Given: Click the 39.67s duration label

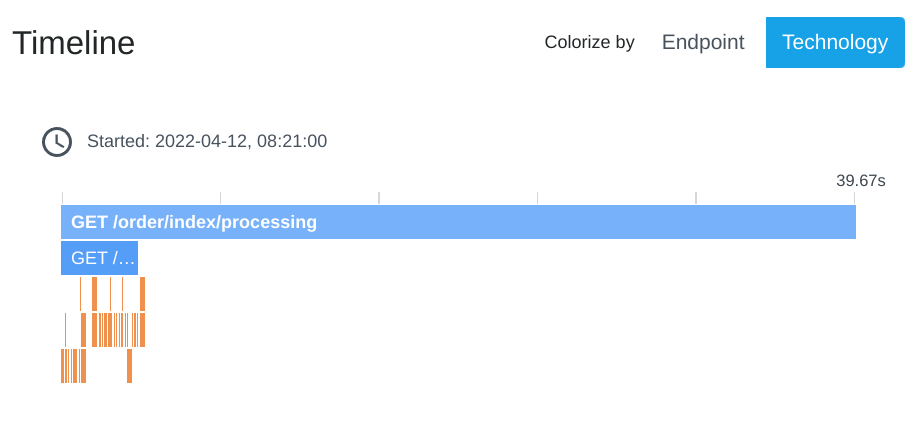Looking at the screenshot, I should (x=860, y=181).
